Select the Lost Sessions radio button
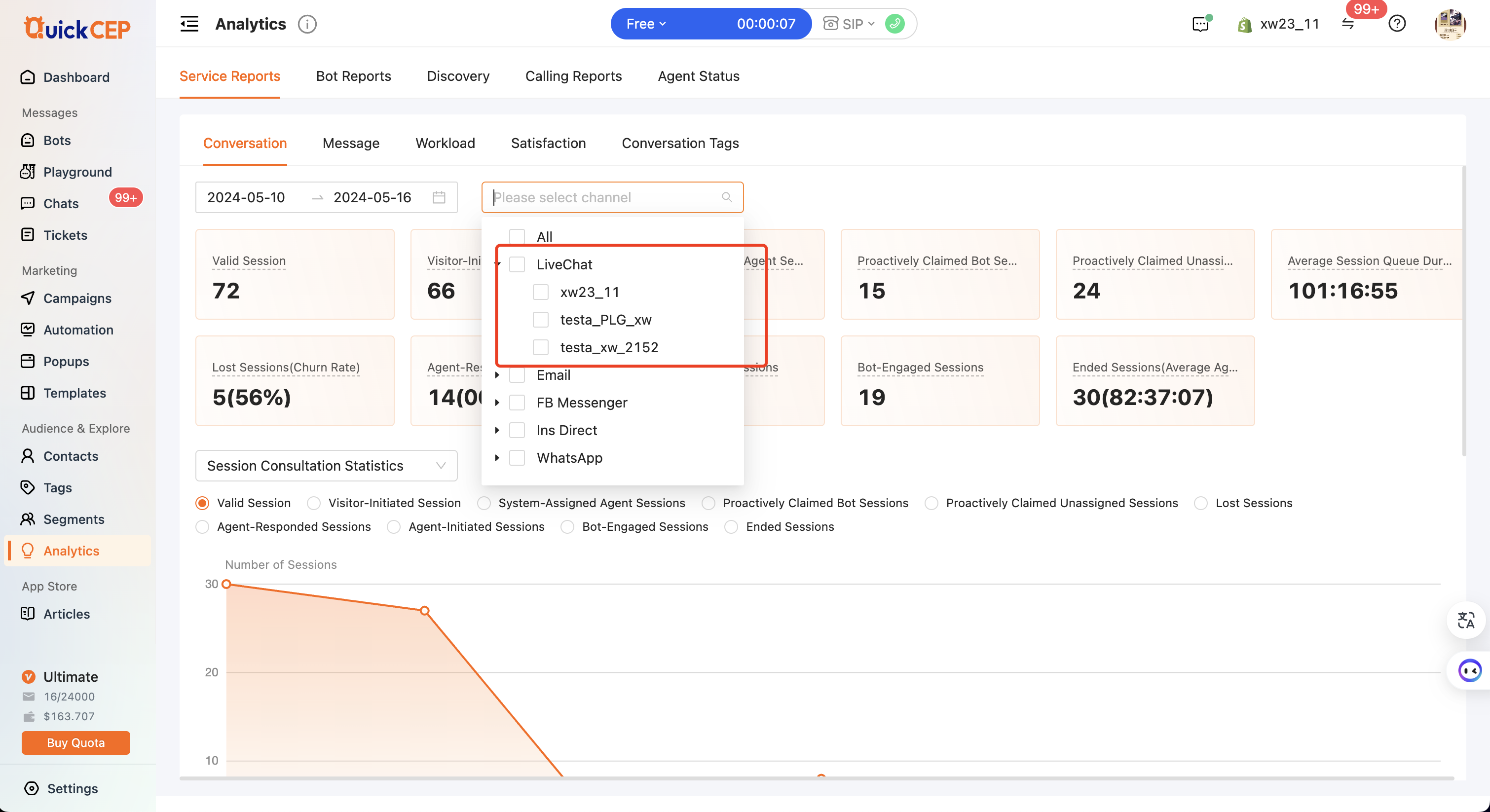Image resolution: width=1490 pixels, height=812 pixels. (x=1201, y=503)
